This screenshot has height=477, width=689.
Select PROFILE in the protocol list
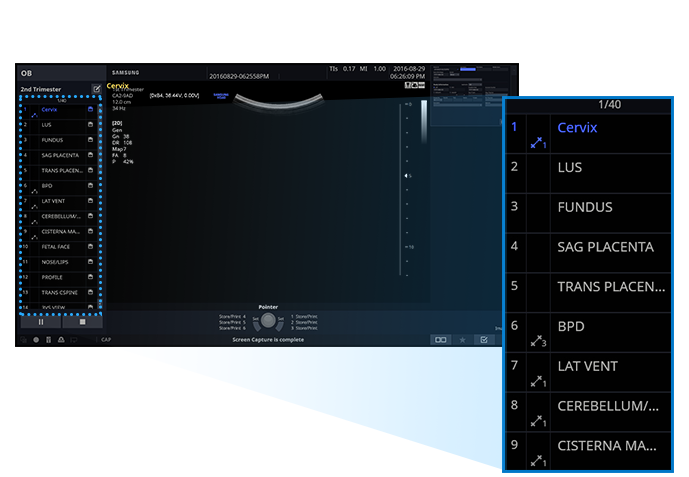coord(52,277)
